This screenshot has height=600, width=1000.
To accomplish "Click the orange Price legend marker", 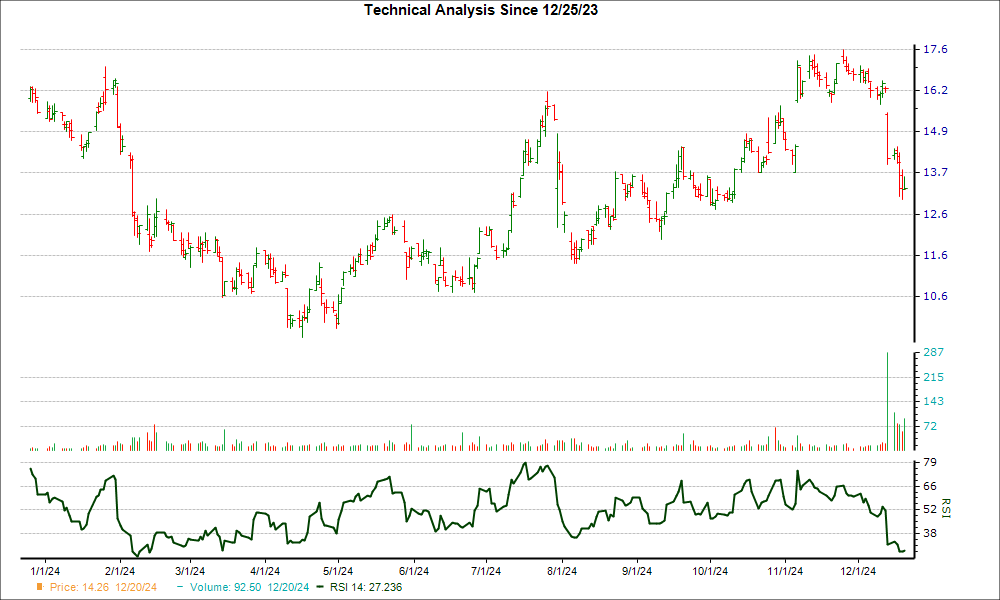I will tap(40, 587).
